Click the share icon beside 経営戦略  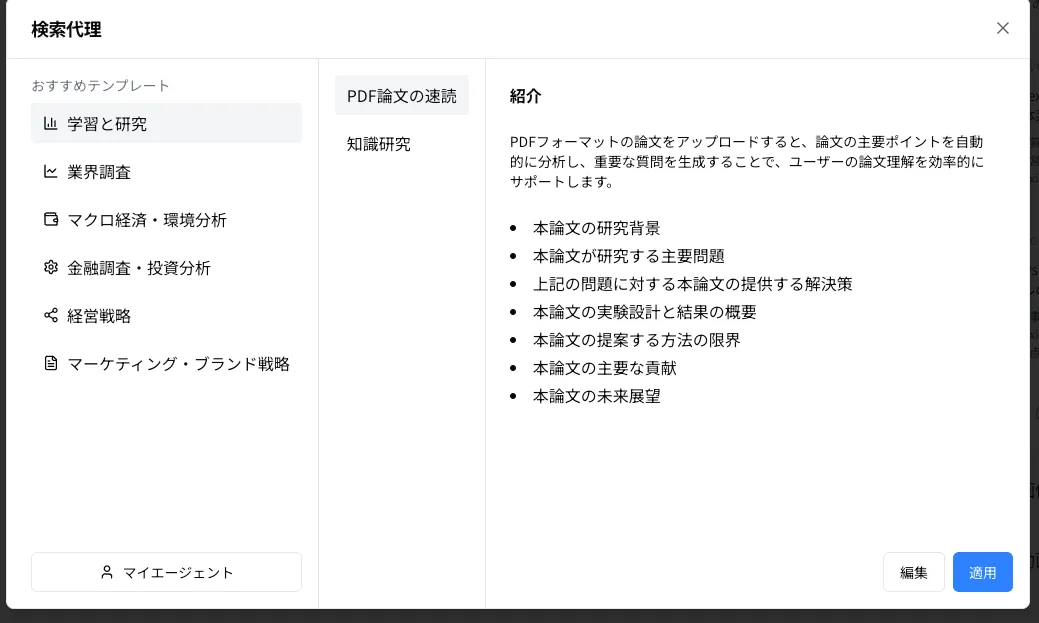pyautogui.click(x=50, y=315)
